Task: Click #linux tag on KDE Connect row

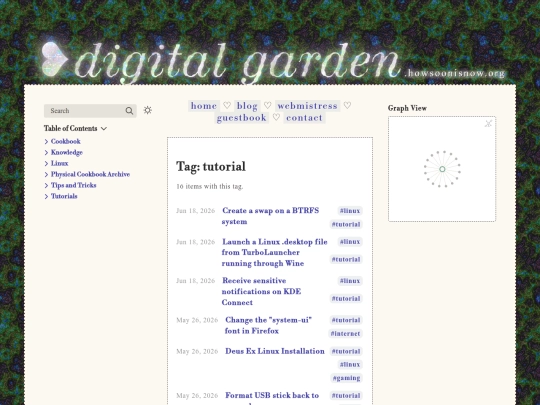Action: (350, 281)
